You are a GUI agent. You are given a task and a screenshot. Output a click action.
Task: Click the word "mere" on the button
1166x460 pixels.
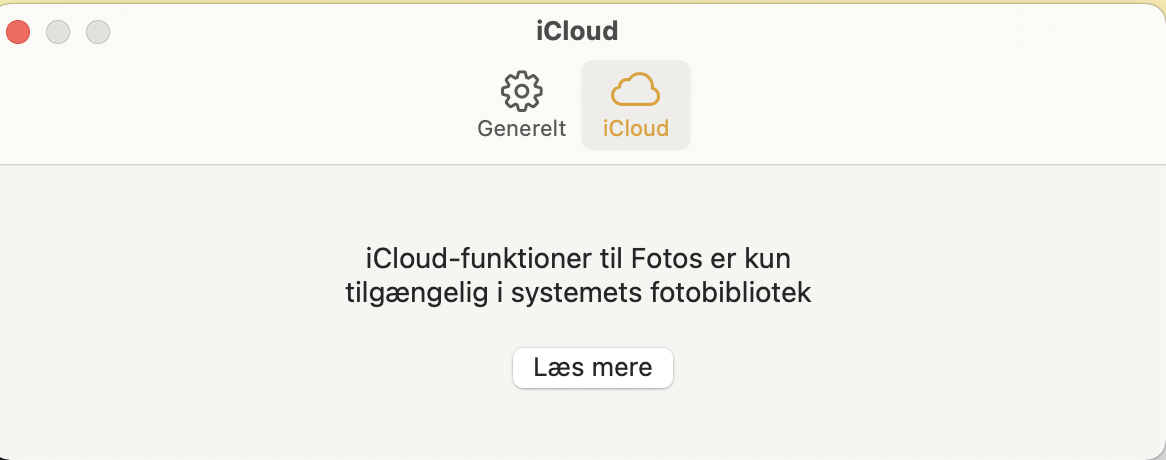coord(621,367)
